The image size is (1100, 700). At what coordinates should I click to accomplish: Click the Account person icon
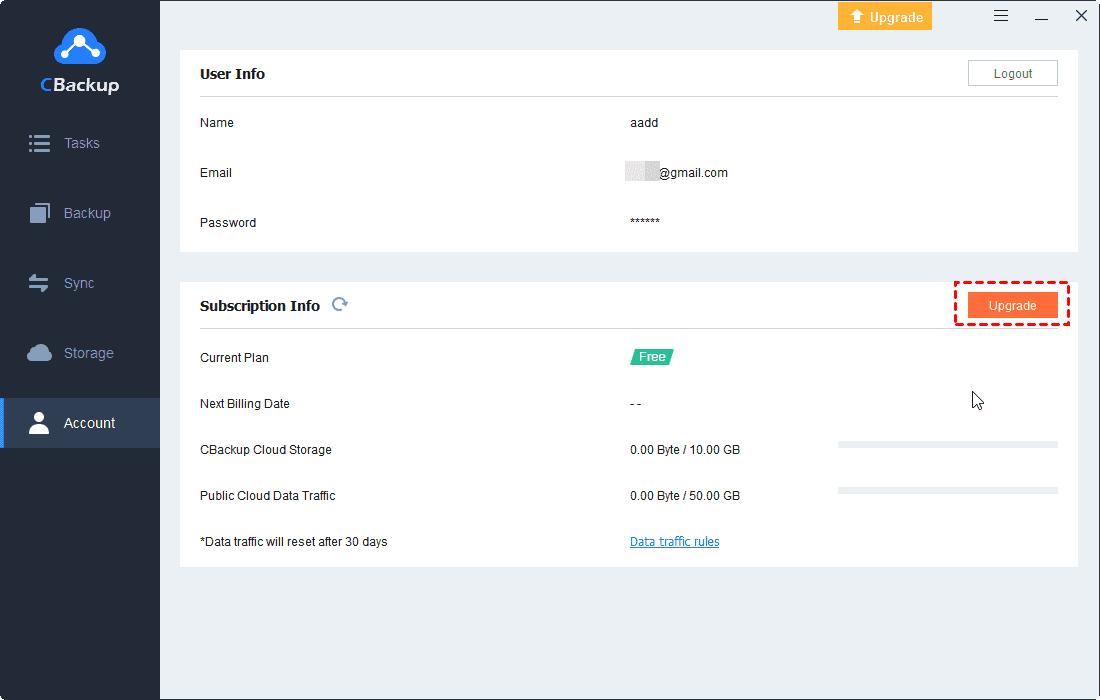39,423
